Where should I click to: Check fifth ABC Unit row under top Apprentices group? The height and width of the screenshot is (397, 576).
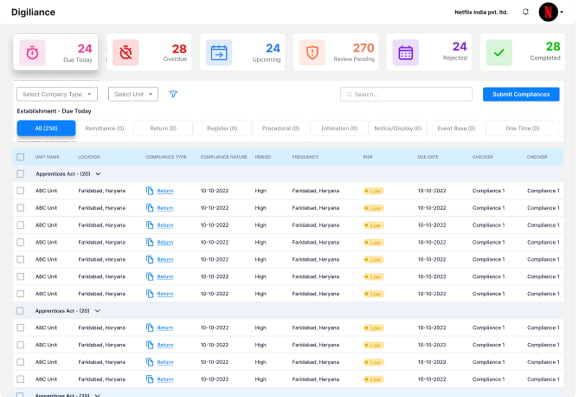pos(20,259)
